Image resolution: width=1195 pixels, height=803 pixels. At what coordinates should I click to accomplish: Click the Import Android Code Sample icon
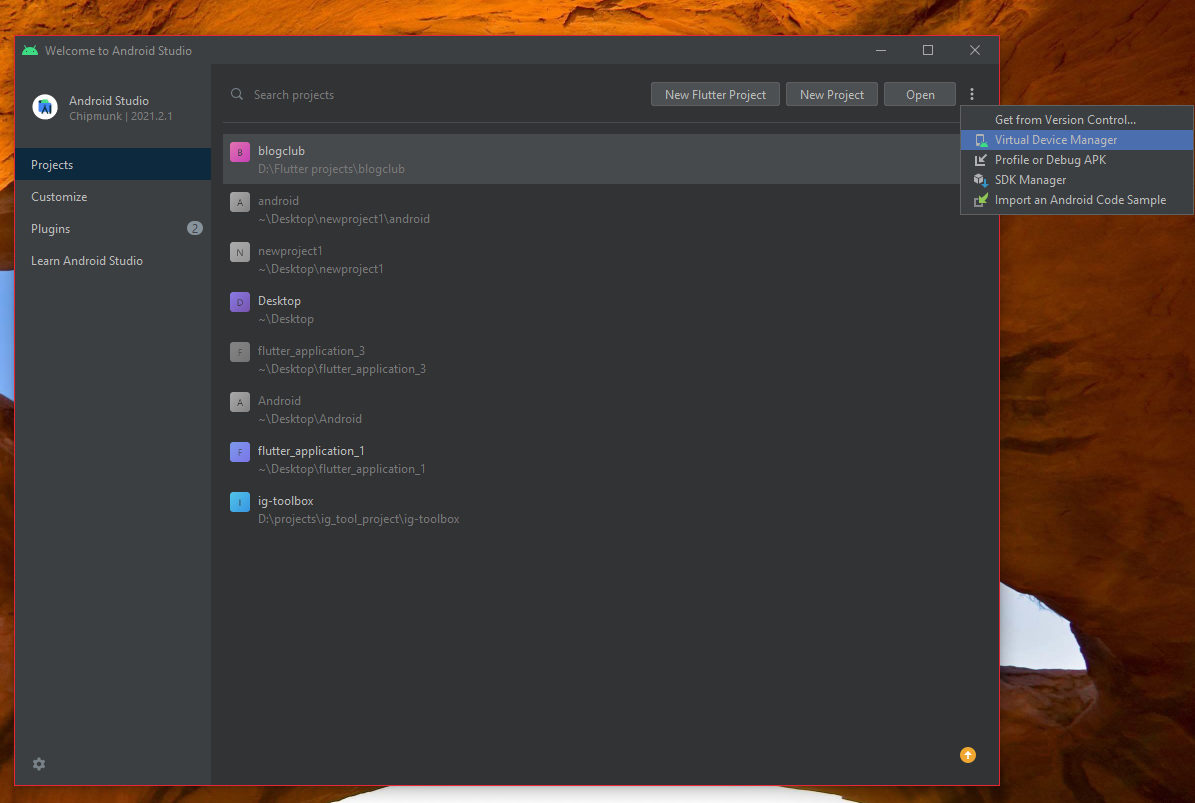(981, 200)
